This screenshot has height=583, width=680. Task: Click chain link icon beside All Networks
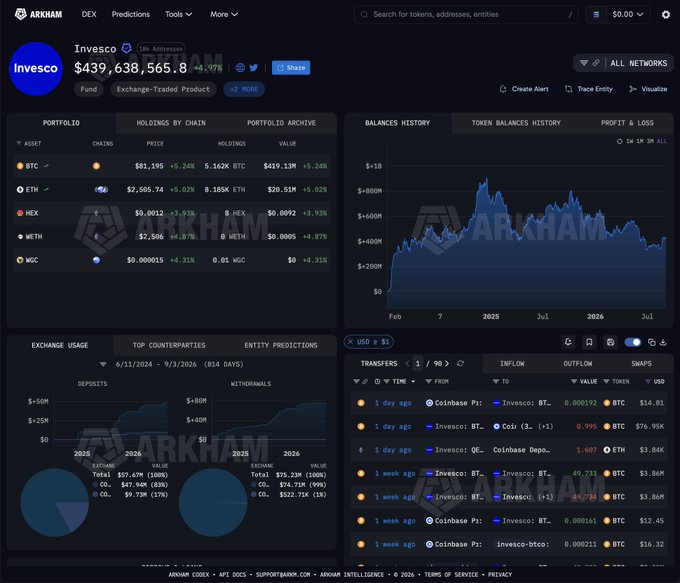click(596, 63)
